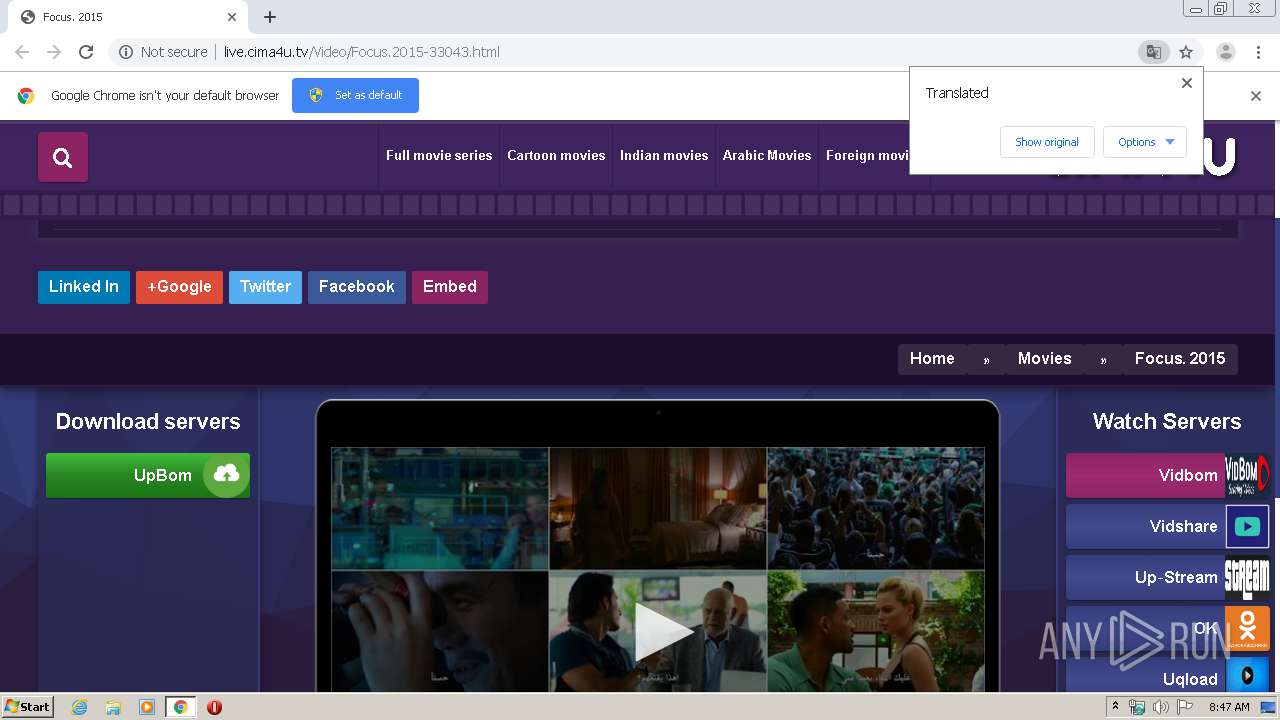Share via the Facebook button
1280x720 pixels.
357,287
